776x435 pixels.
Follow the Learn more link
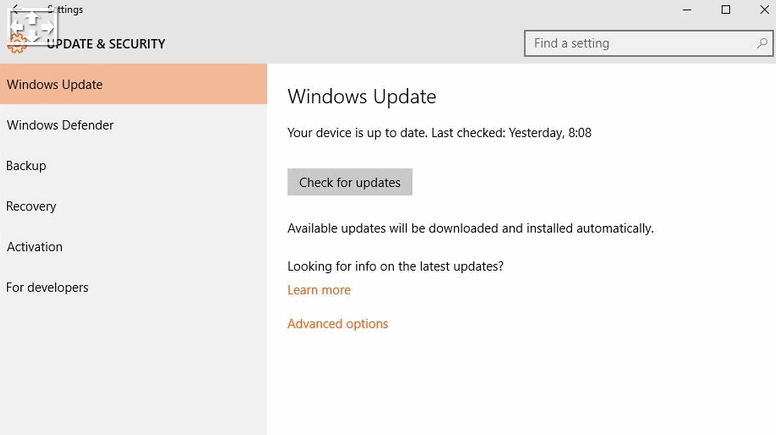click(x=319, y=290)
